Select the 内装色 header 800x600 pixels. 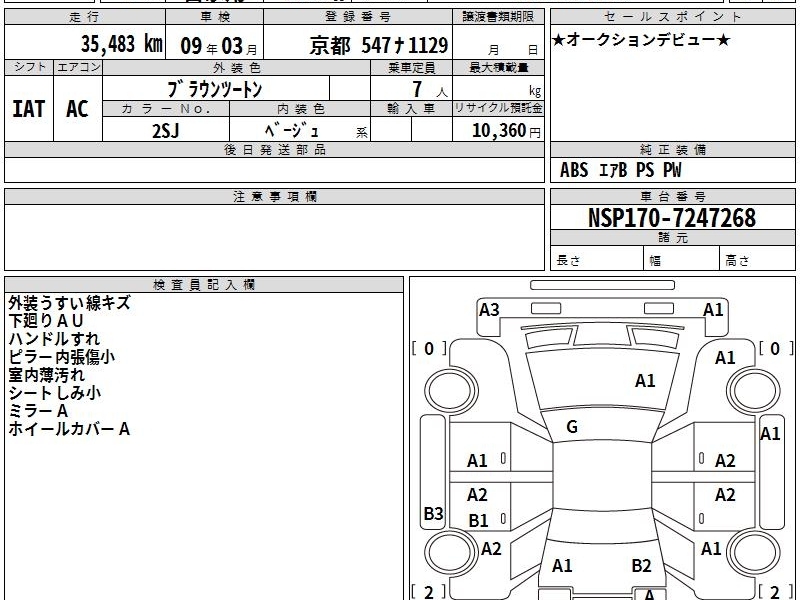click(301, 109)
